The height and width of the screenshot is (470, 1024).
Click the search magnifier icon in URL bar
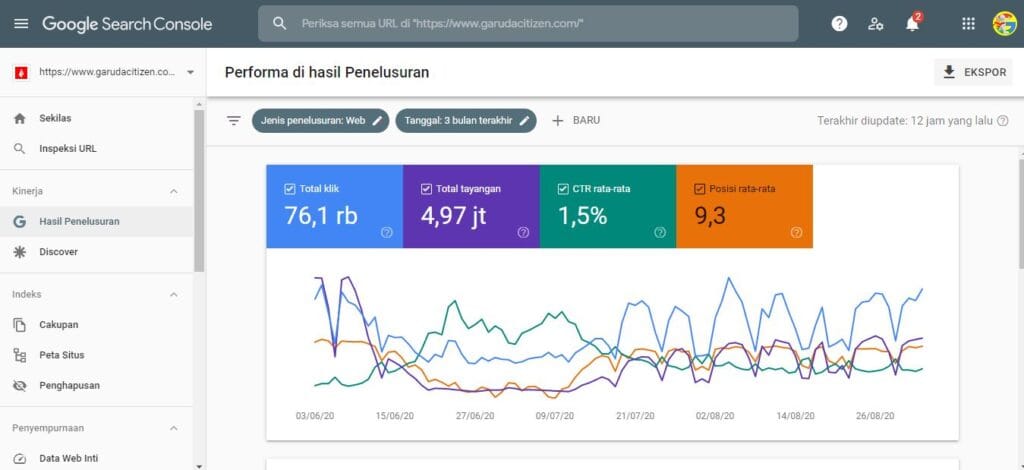coord(280,24)
